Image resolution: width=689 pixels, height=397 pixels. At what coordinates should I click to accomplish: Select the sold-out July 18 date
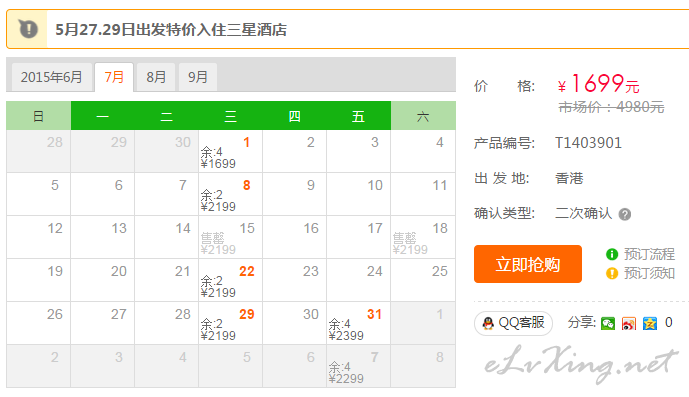coord(423,237)
